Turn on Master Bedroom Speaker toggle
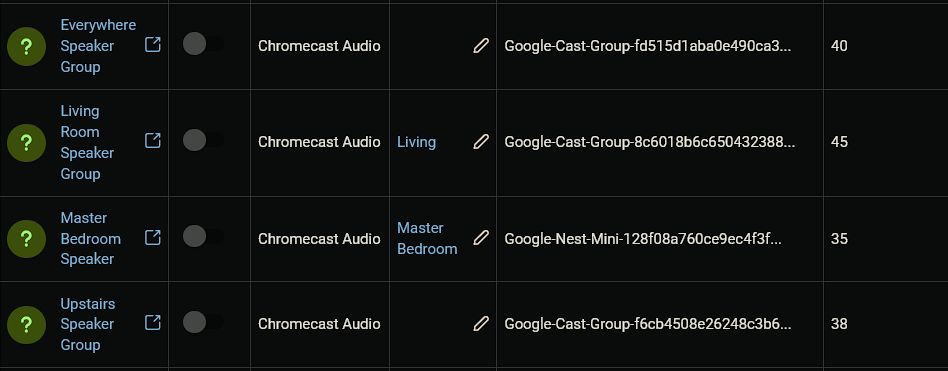Image resolution: width=948 pixels, height=371 pixels. [203, 236]
